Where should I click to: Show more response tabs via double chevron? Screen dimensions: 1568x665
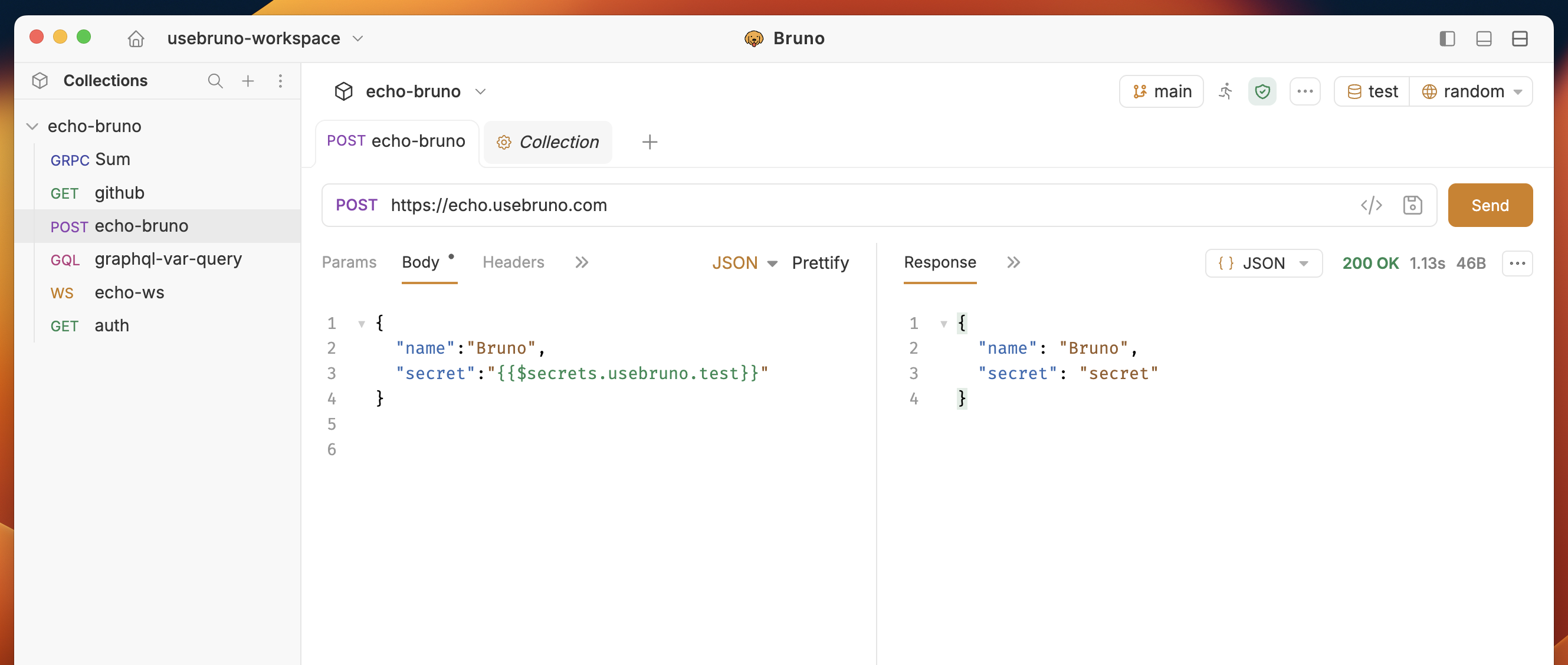point(1013,262)
